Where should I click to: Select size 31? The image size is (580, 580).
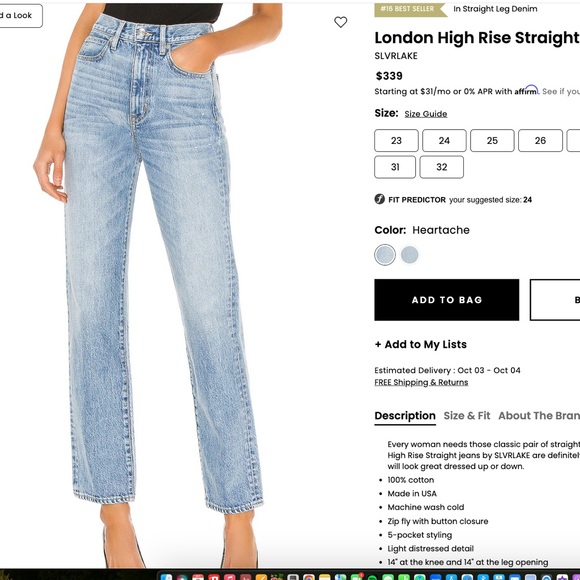point(395,167)
